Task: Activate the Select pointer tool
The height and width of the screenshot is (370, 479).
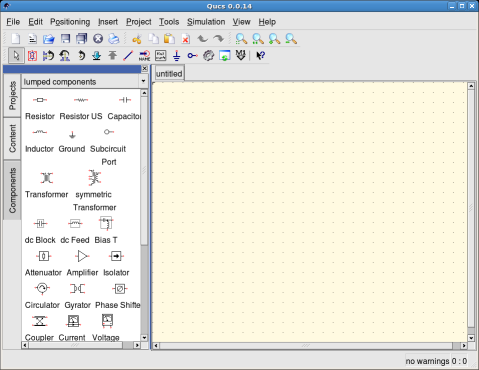Action: coord(16,55)
